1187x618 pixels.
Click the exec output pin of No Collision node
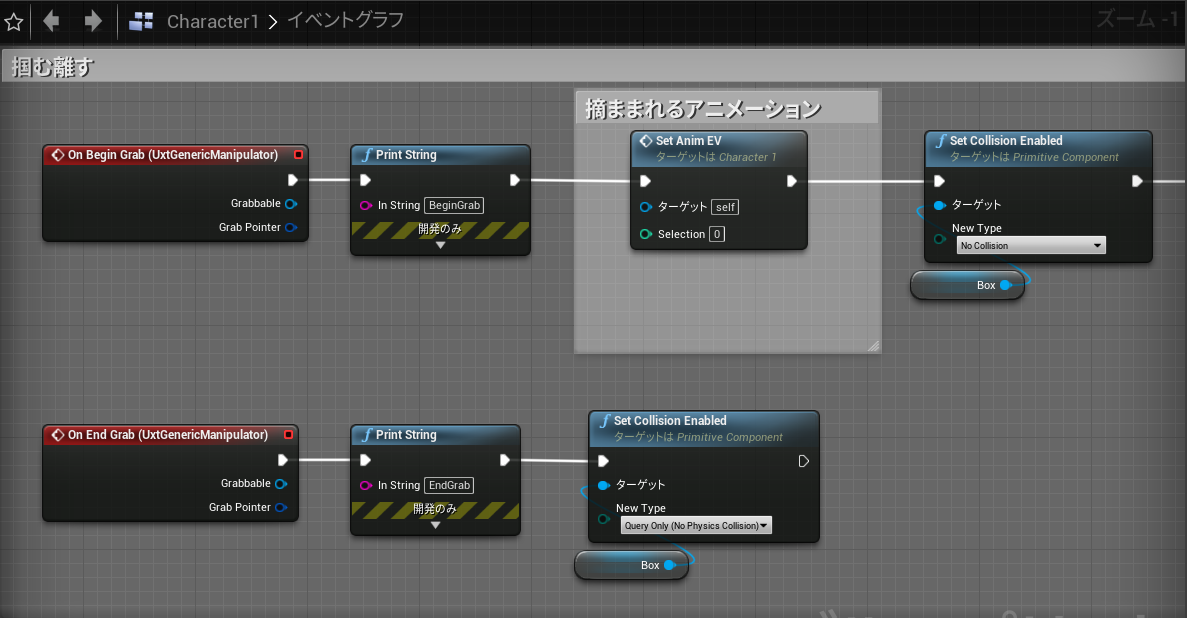[x=1137, y=181]
